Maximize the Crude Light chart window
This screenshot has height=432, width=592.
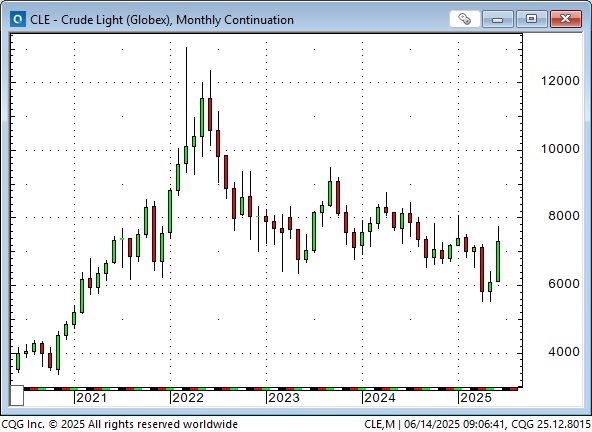pyautogui.click(x=532, y=19)
